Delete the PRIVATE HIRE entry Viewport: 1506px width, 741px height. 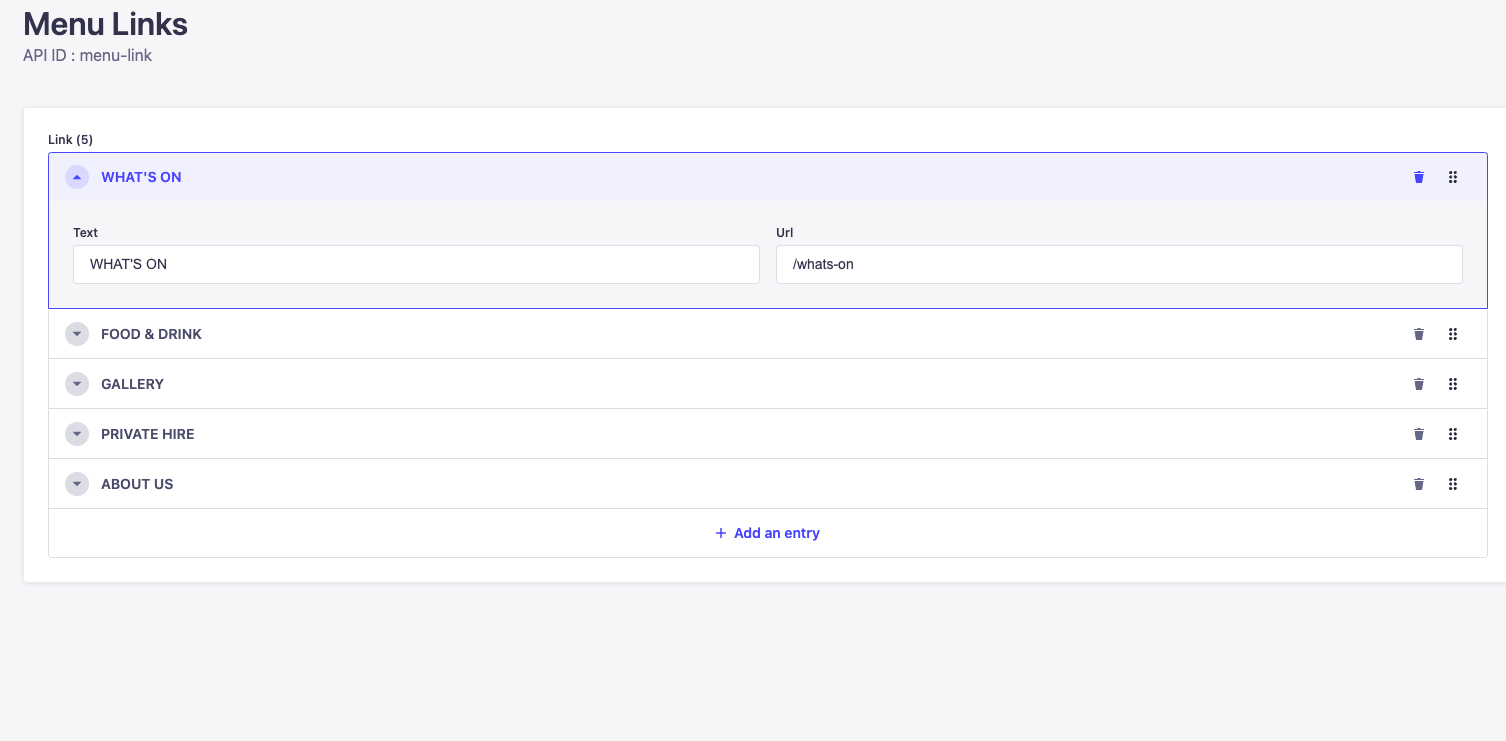[x=1418, y=434]
